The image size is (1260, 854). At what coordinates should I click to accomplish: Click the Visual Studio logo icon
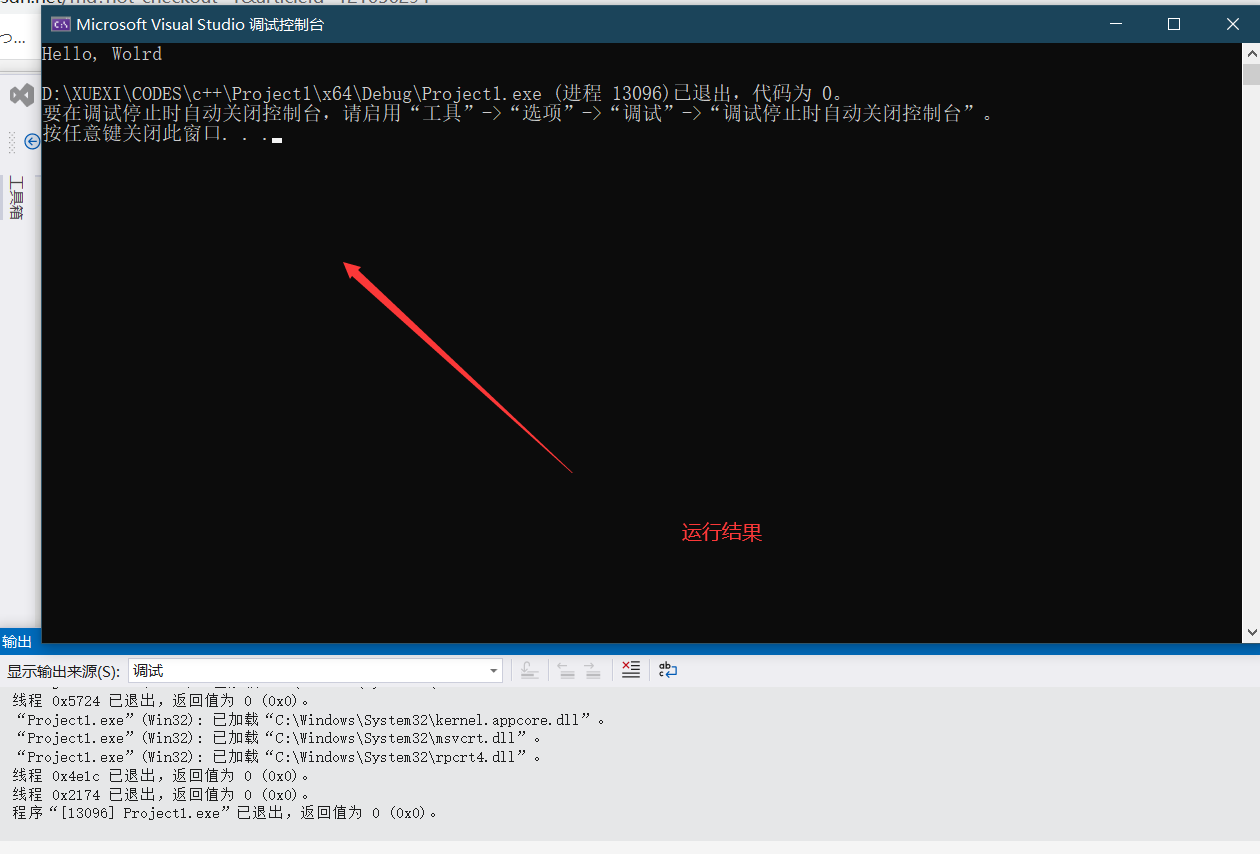pyautogui.click(x=22, y=96)
